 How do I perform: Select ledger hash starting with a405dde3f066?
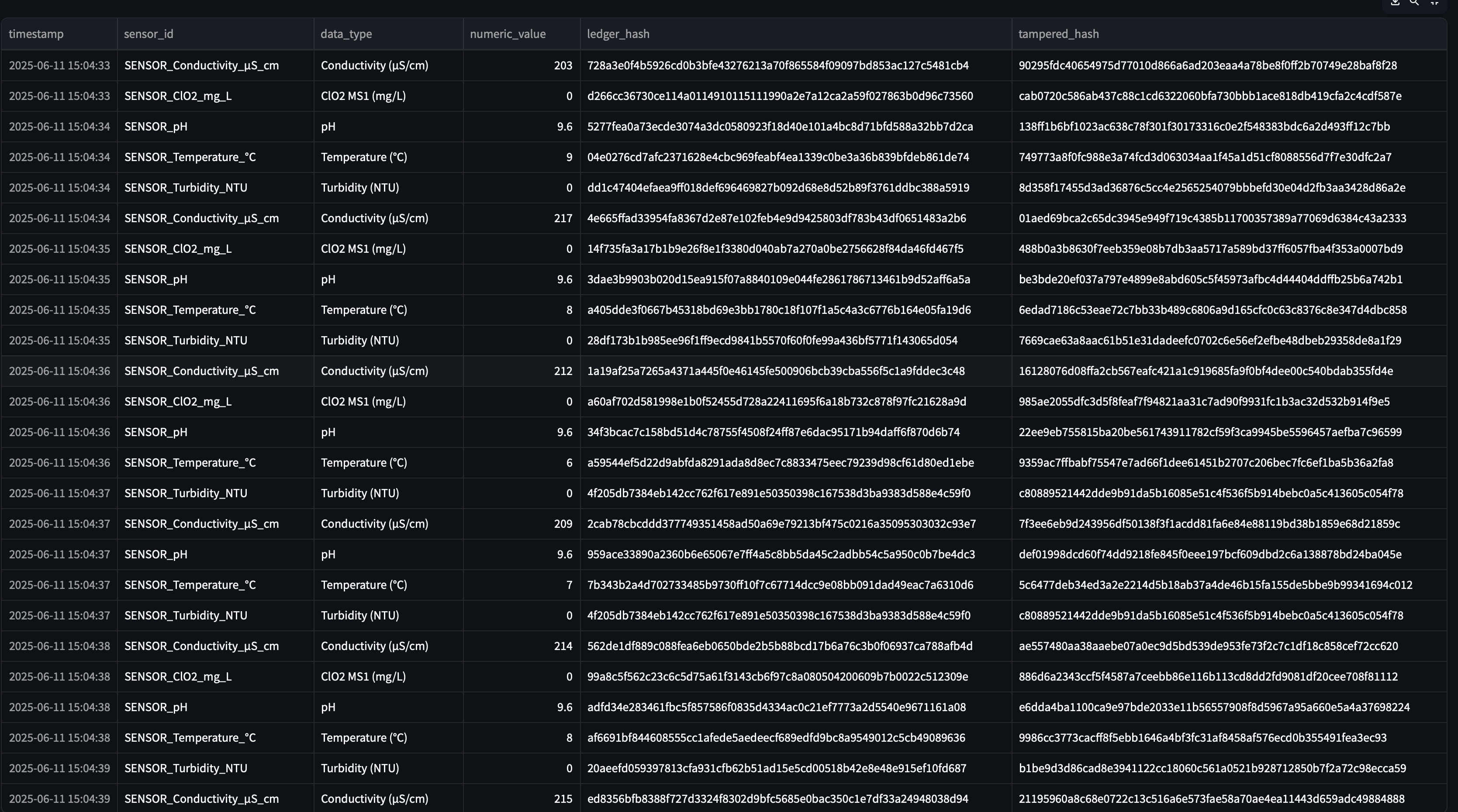click(x=796, y=310)
